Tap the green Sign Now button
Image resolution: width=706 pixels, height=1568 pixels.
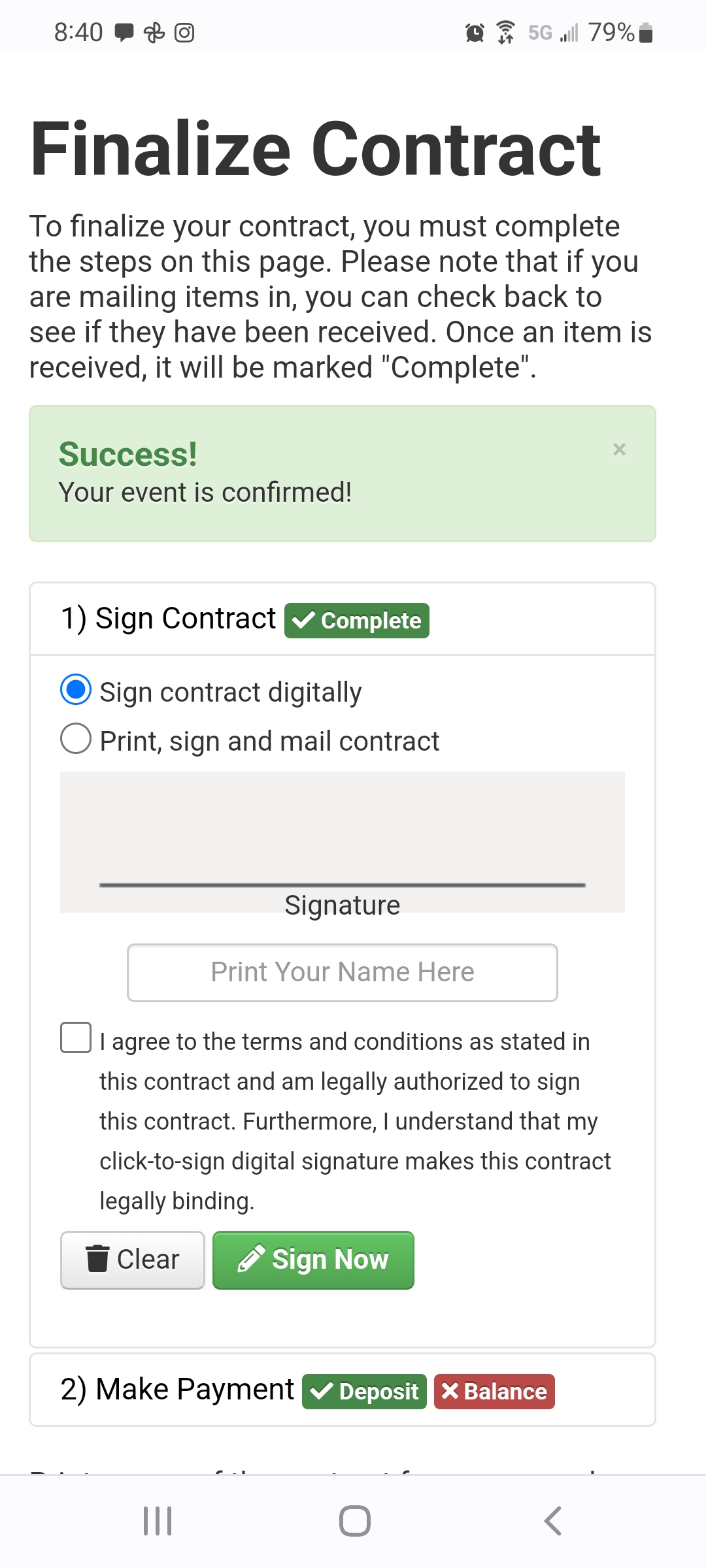tap(313, 1260)
